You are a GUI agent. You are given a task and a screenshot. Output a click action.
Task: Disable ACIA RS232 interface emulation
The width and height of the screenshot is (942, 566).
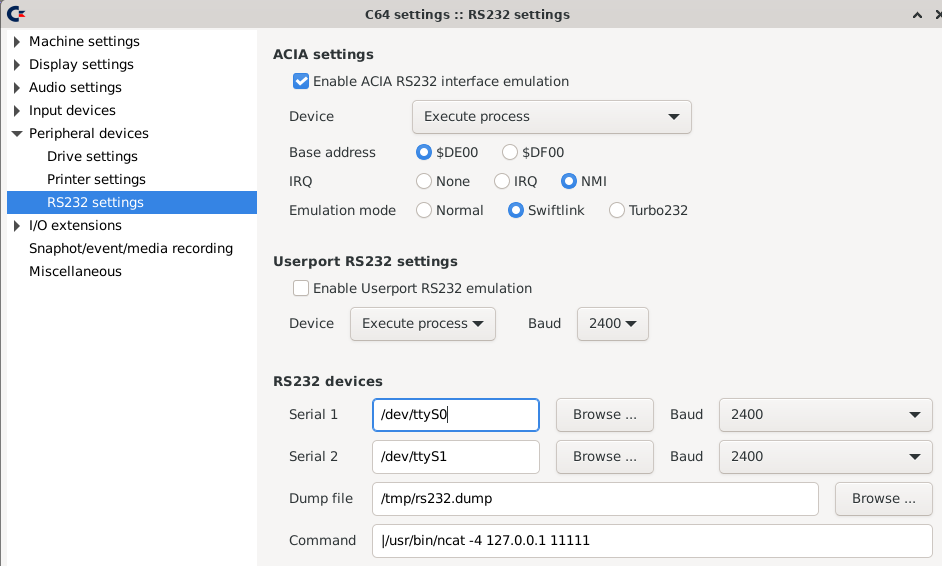tap(301, 81)
